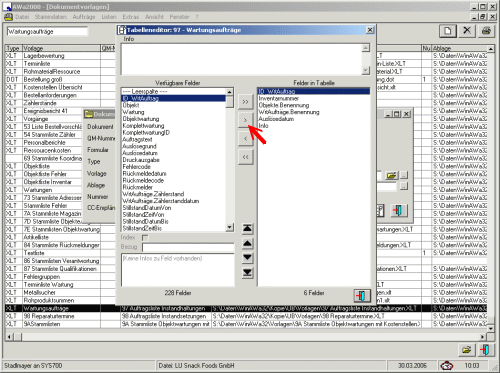Select 'Rückmeldedatum' in available fields
This screenshot has height=373, width=500.
coord(173,174)
